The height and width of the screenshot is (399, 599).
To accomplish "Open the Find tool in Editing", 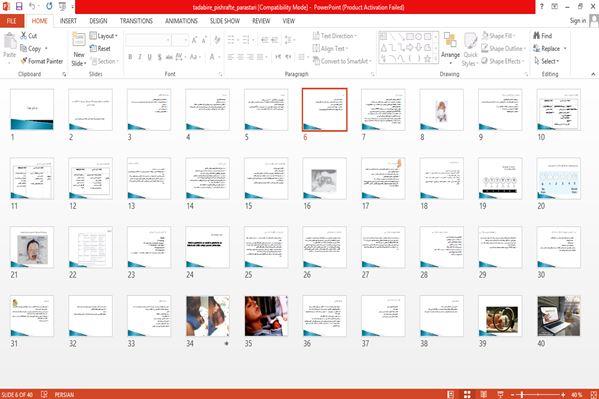I will pos(542,36).
